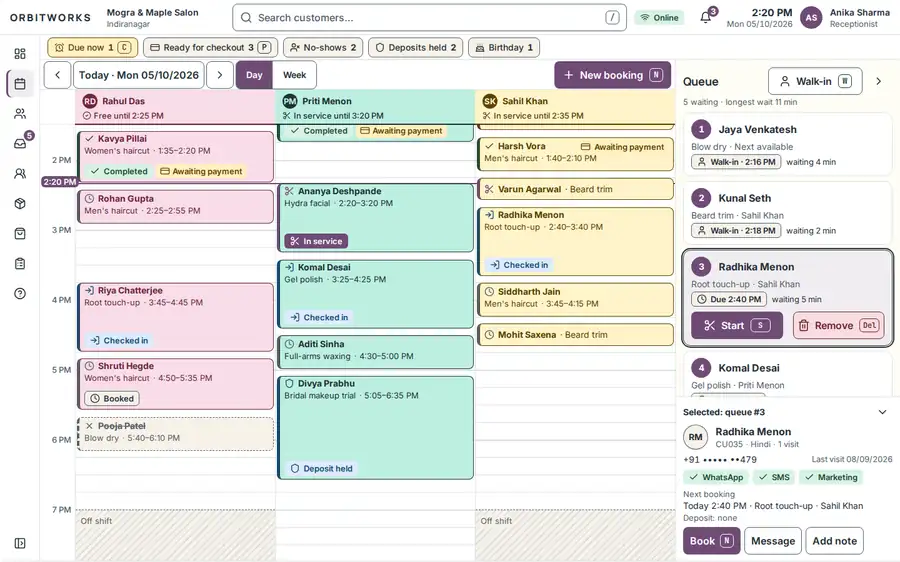
Task: Click the New booking button
Action: pyautogui.click(x=612, y=75)
